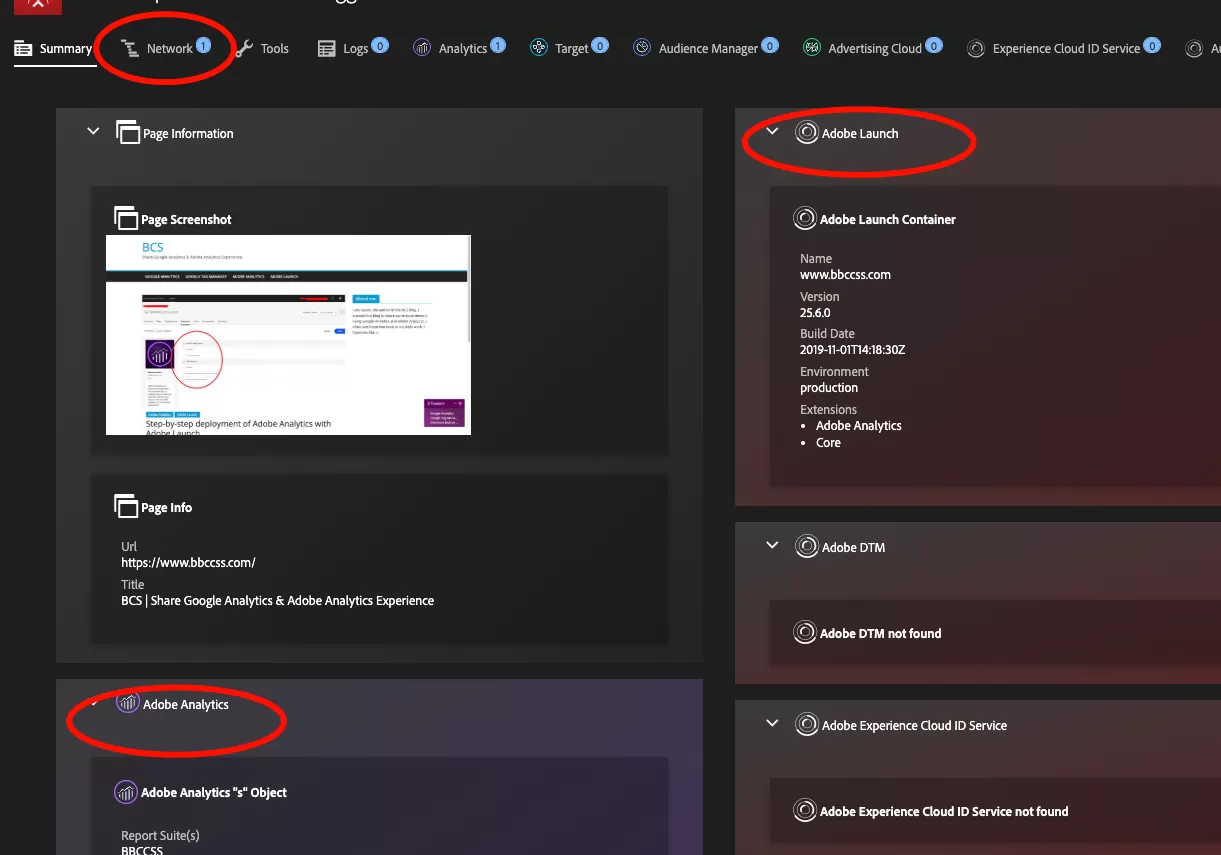Click the Tools wrench icon
The width and height of the screenshot is (1221, 855).
pyautogui.click(x=244, y=48)
